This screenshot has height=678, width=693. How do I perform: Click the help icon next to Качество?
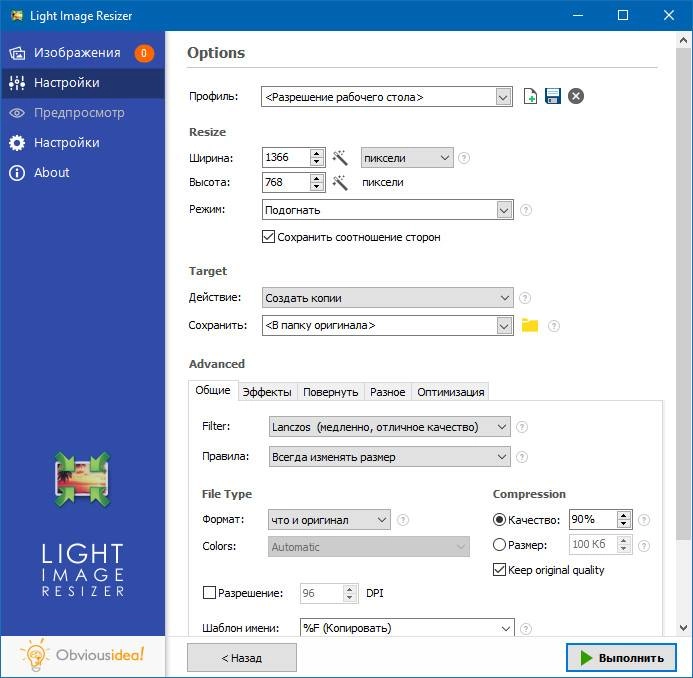coord(644,520)
